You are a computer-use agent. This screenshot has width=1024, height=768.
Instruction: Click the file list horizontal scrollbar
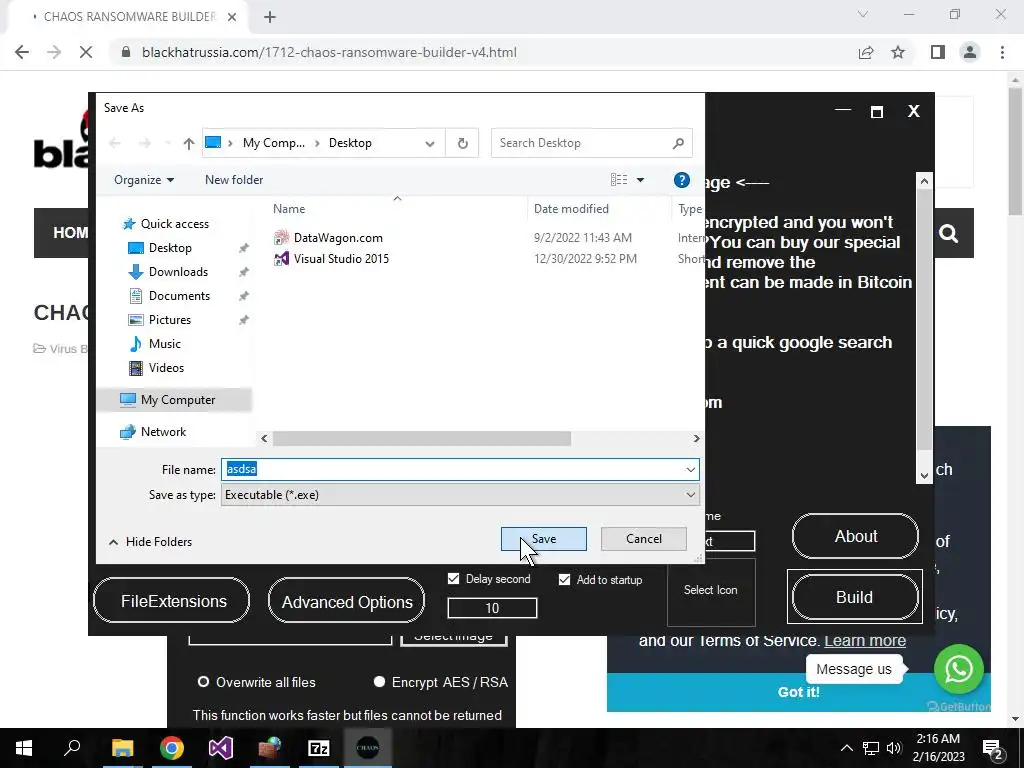click(x=422, y=438)
